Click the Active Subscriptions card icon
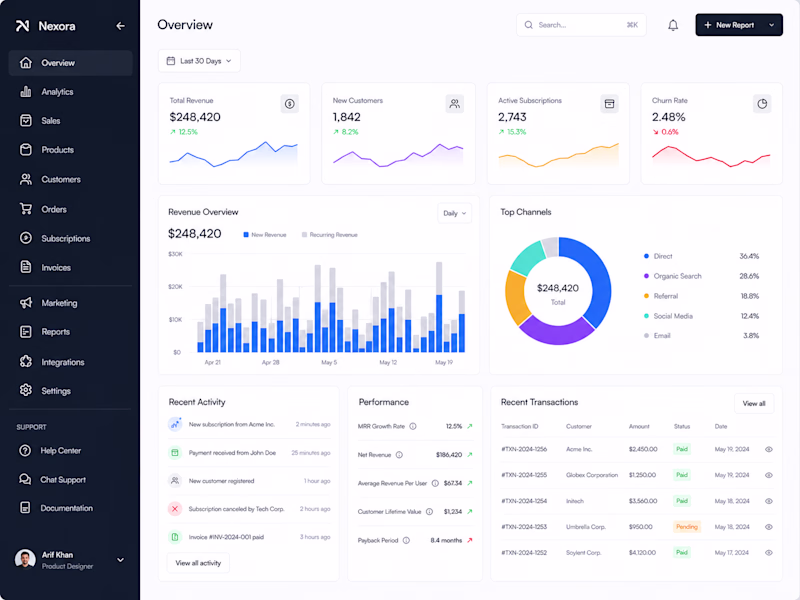The height and width of the screenshot is (600, 800). 609,104
